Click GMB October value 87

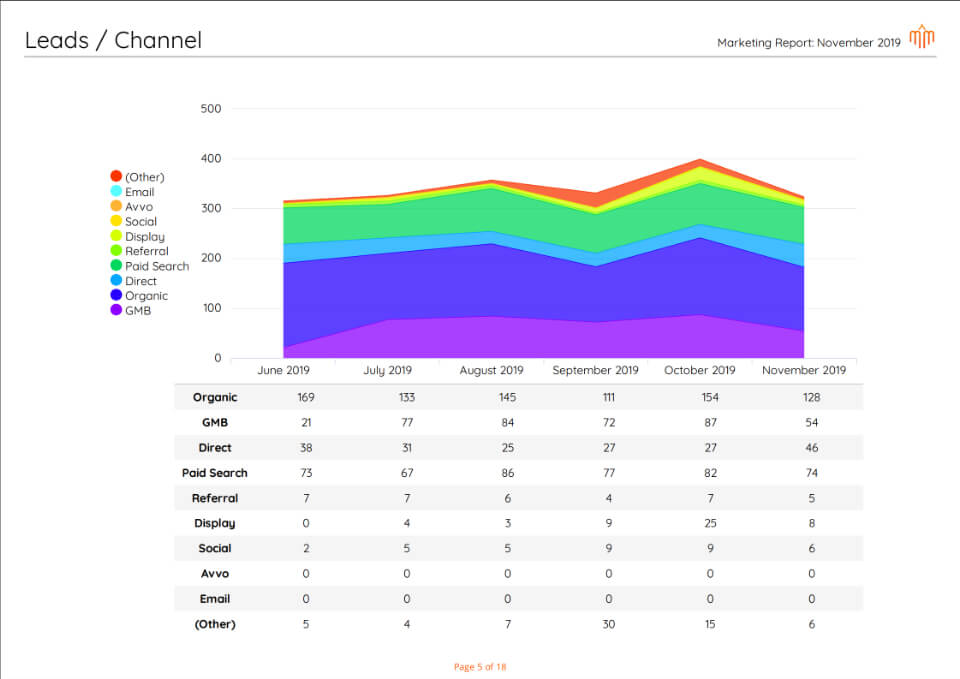(x=710, y=422)
